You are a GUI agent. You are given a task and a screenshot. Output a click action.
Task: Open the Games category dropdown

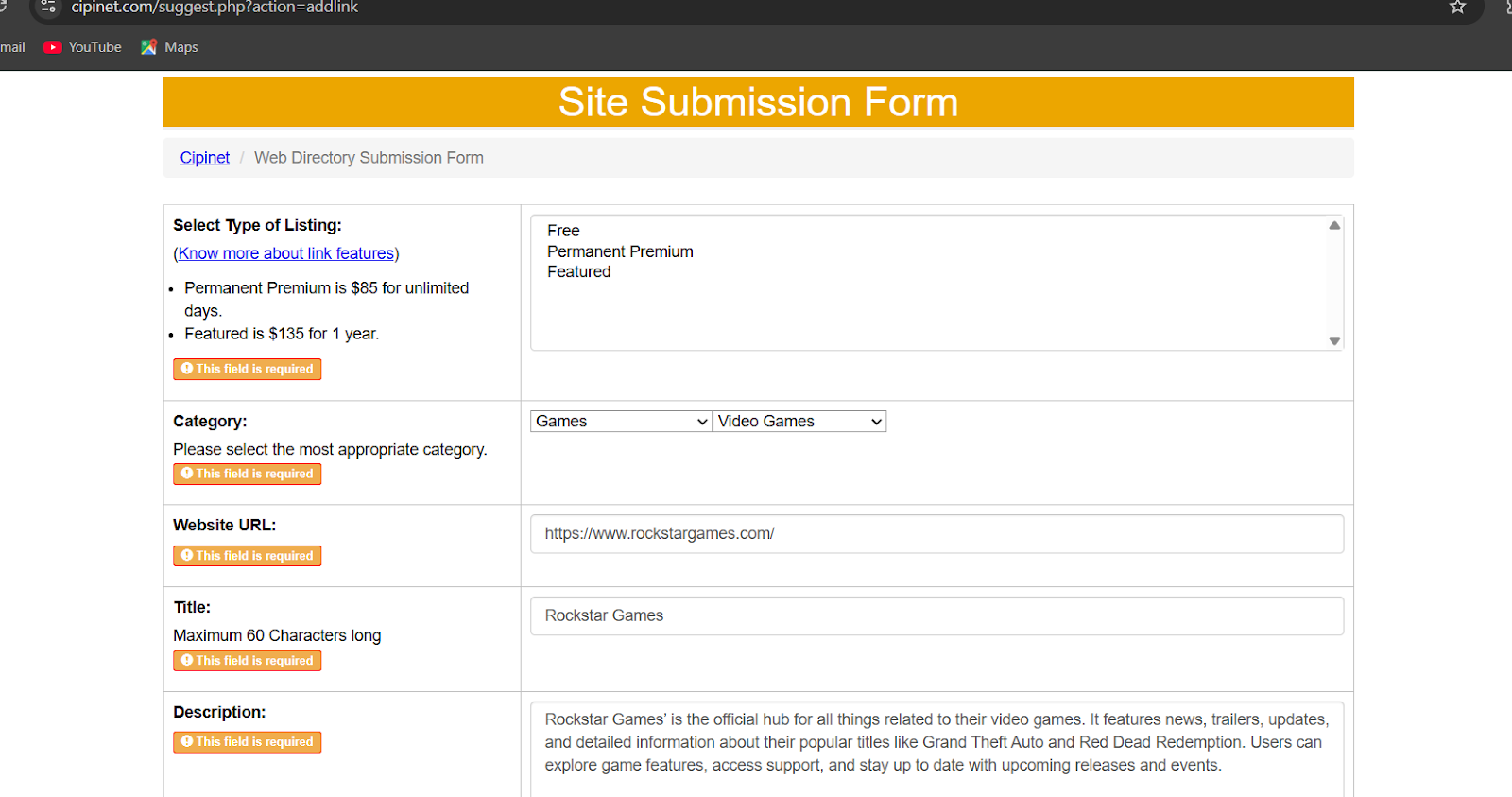click(x=621, y=422)
